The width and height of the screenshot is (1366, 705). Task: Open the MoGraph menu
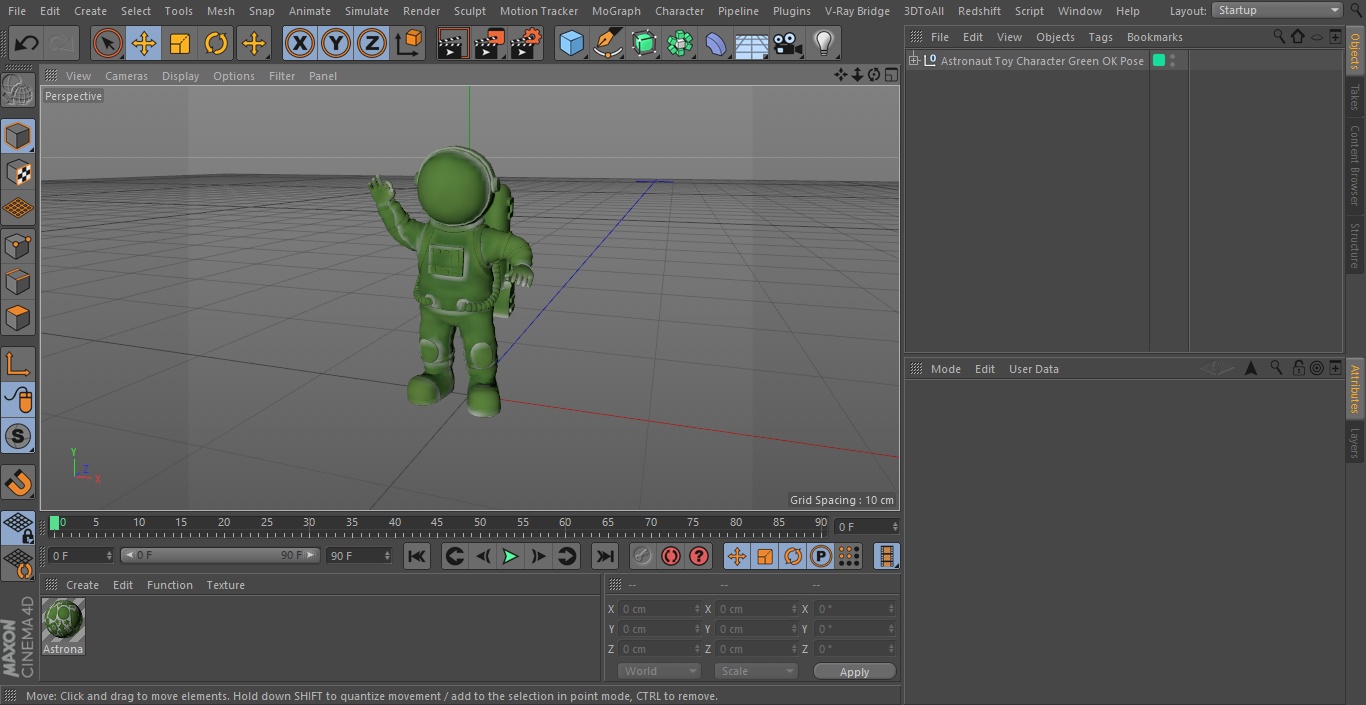[x=616, y=11]
